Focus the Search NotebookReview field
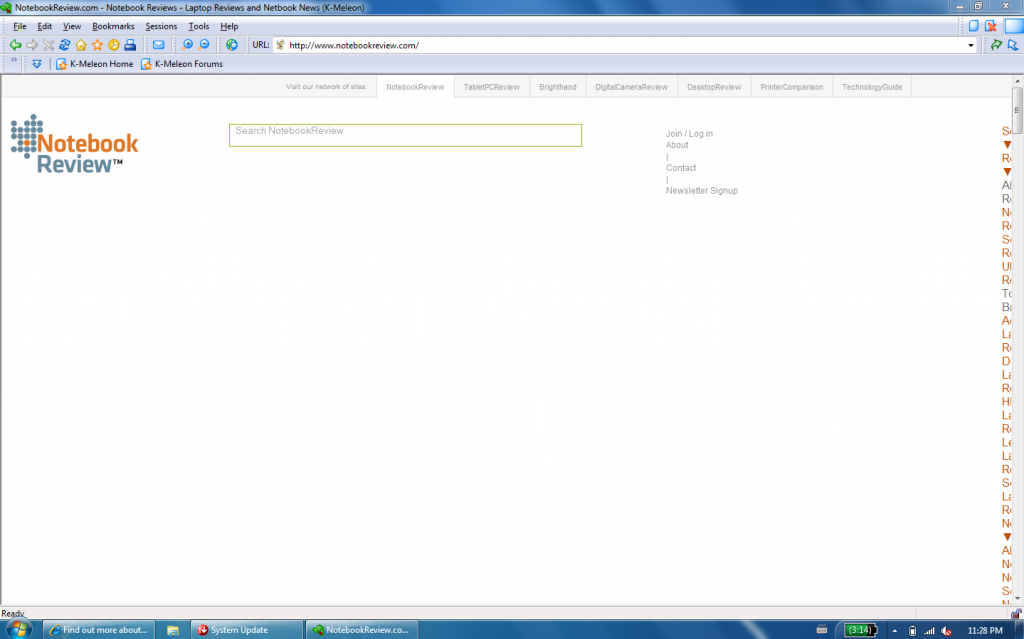The height and width of the screenshot is (639, 1024). click(405, 135)
